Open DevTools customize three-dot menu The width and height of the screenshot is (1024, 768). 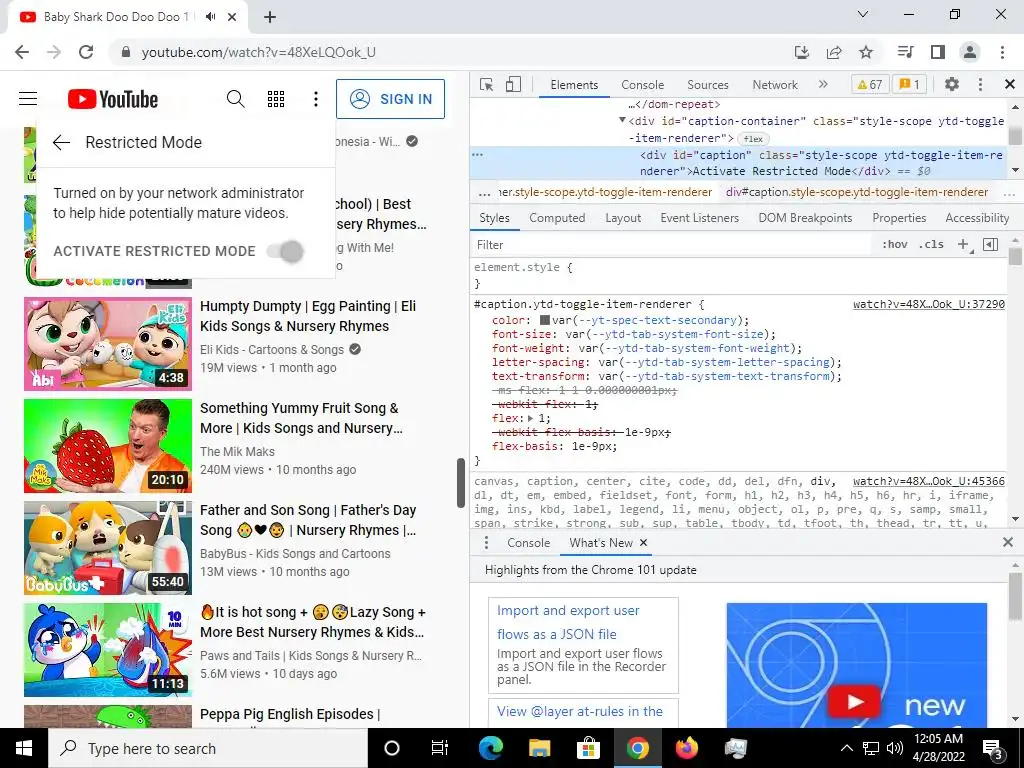(x=980, y=84)
